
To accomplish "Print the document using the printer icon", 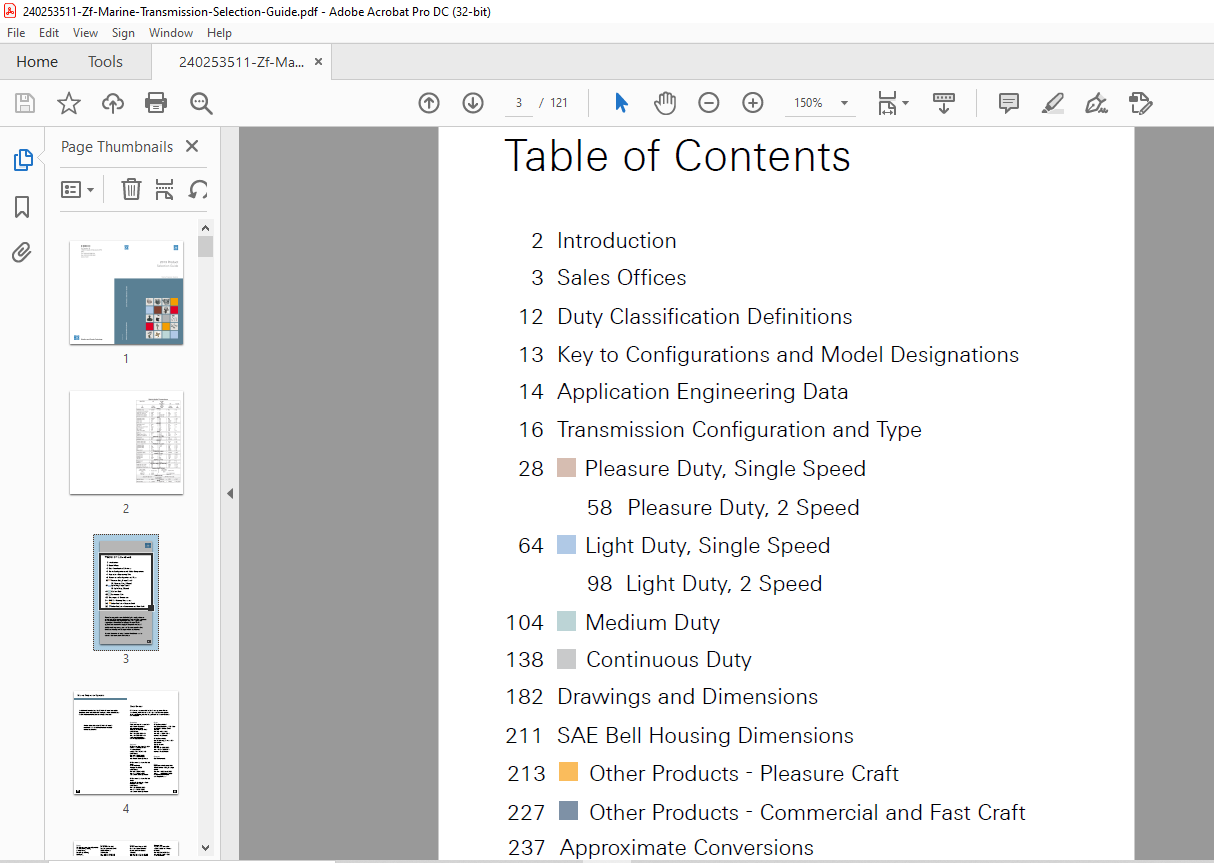I will [156, 103].
